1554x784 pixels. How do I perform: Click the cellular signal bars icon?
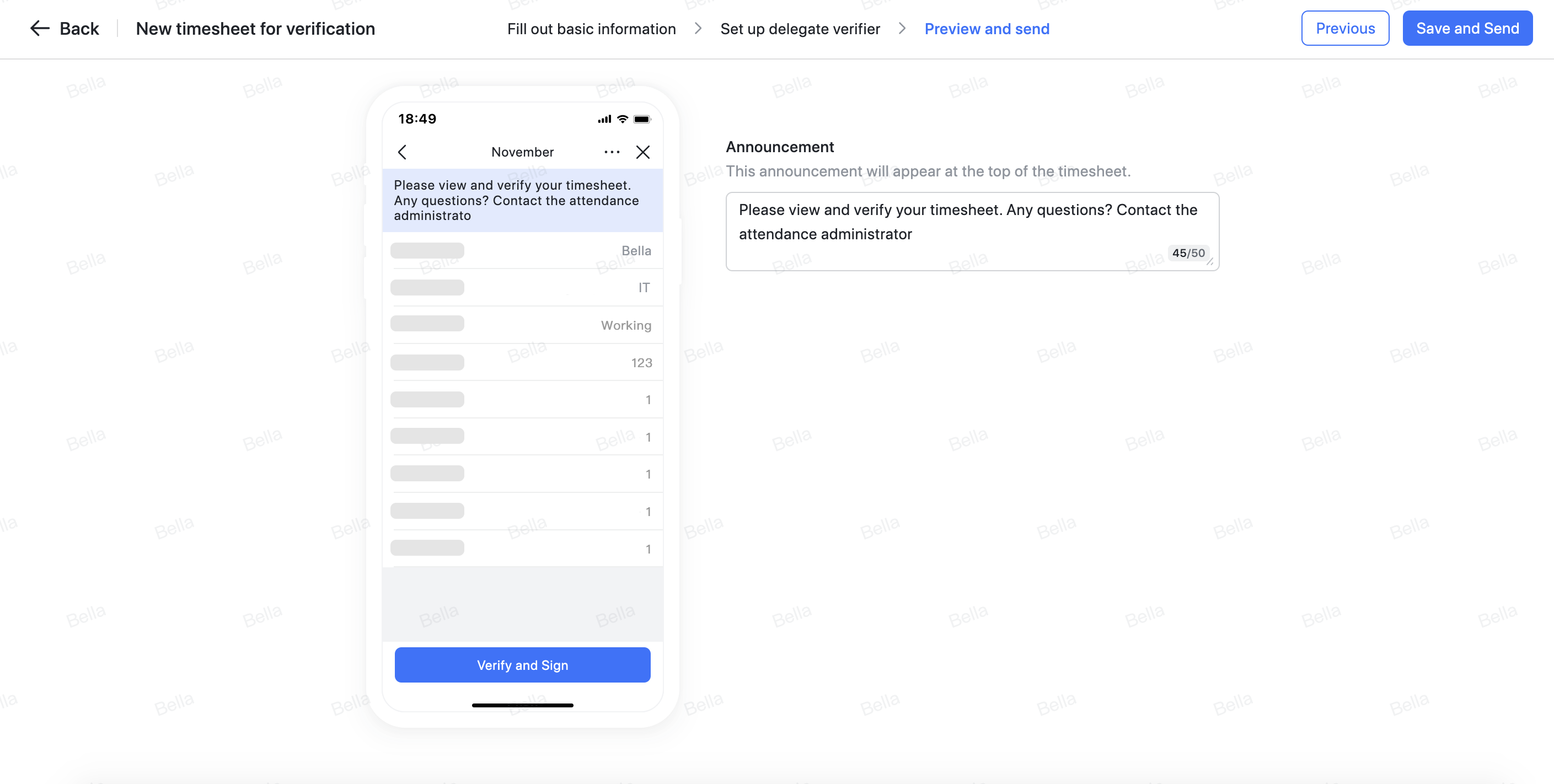(x=603, y=119)
